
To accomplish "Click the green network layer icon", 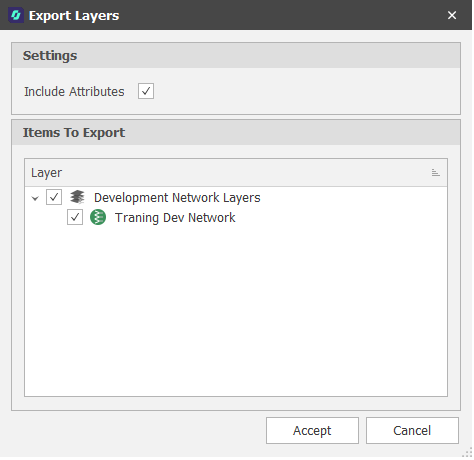I will coord(98,217).
